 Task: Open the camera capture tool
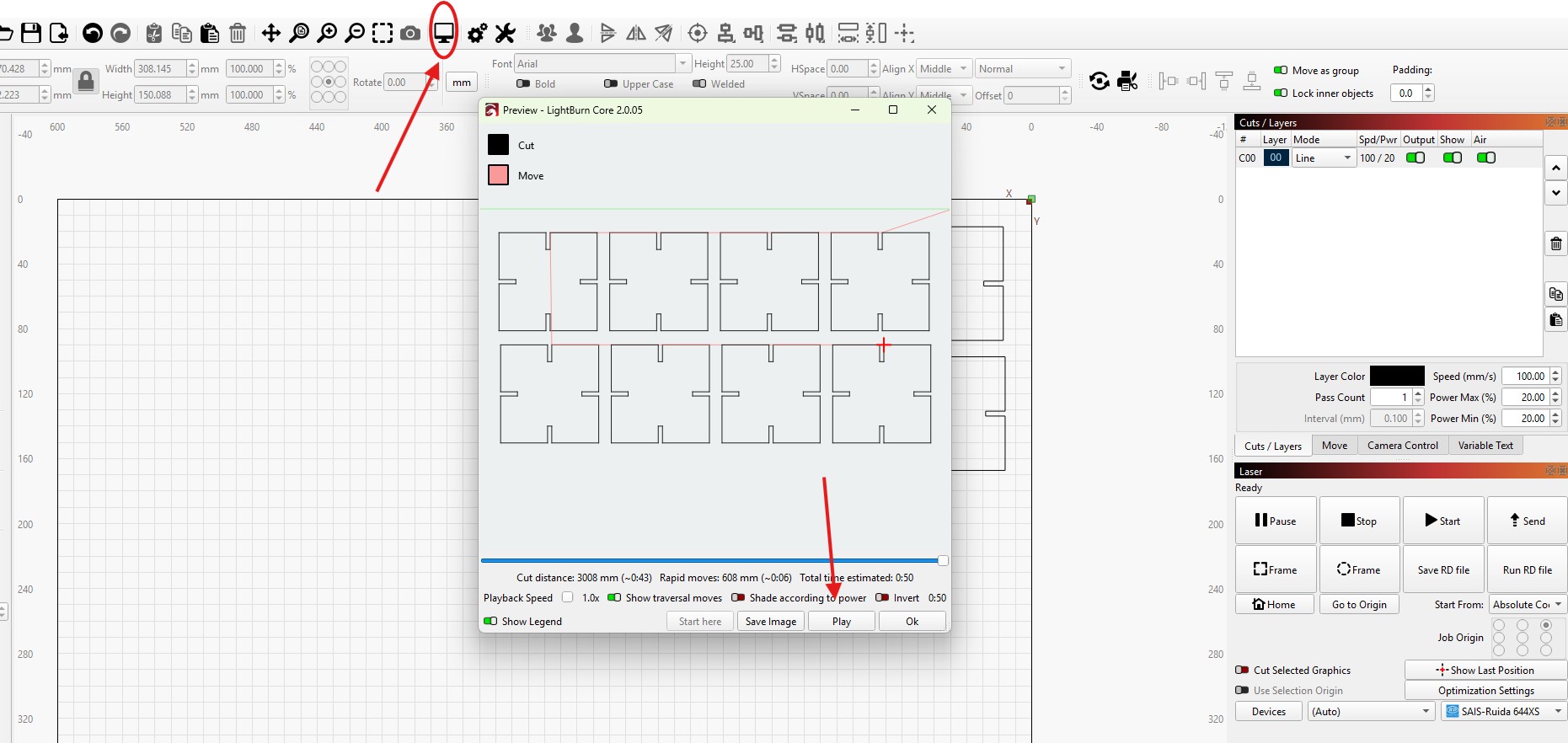[x=410, y=33]
